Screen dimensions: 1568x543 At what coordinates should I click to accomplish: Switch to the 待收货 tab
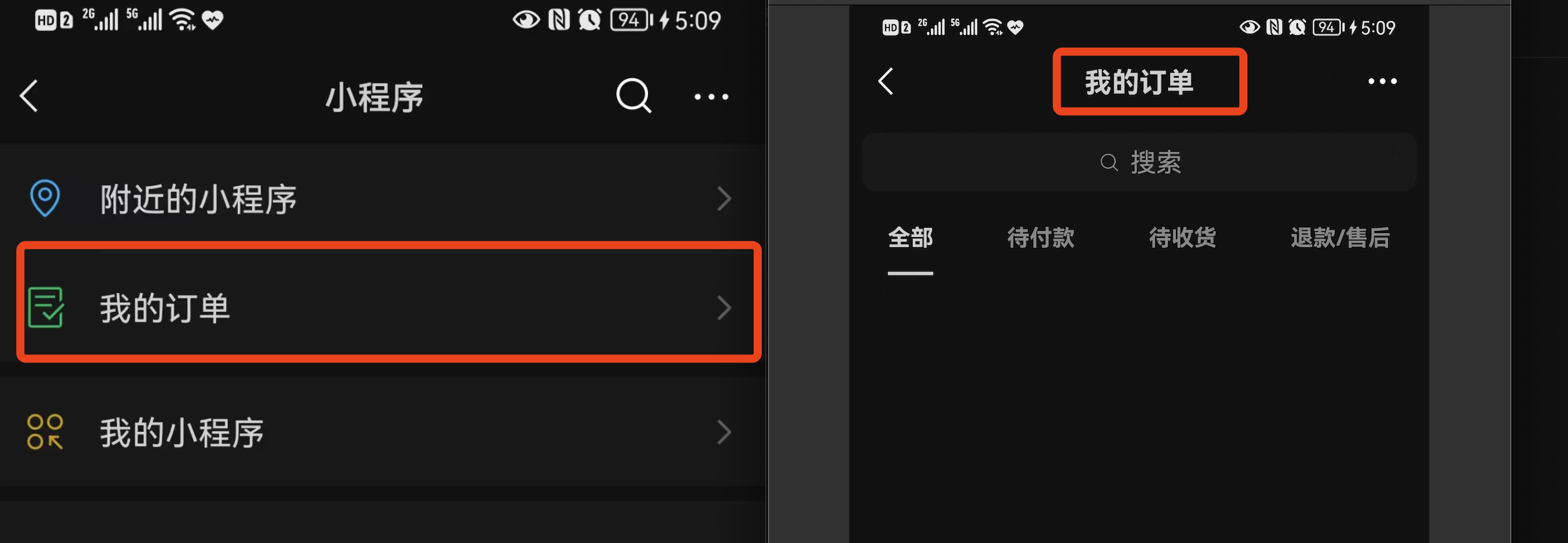click(1183, 238)
